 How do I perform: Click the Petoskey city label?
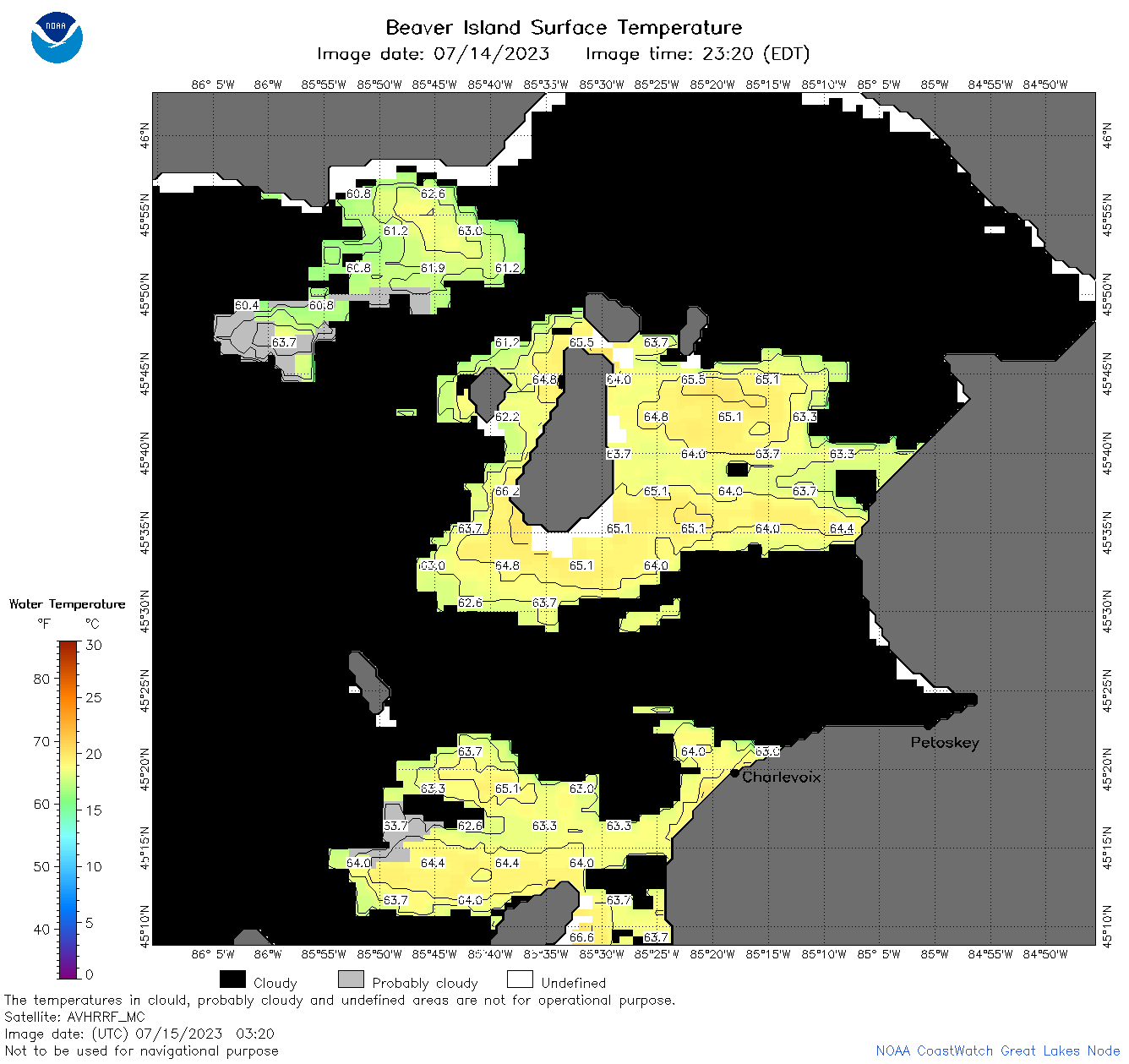click(x=945, y=743)
